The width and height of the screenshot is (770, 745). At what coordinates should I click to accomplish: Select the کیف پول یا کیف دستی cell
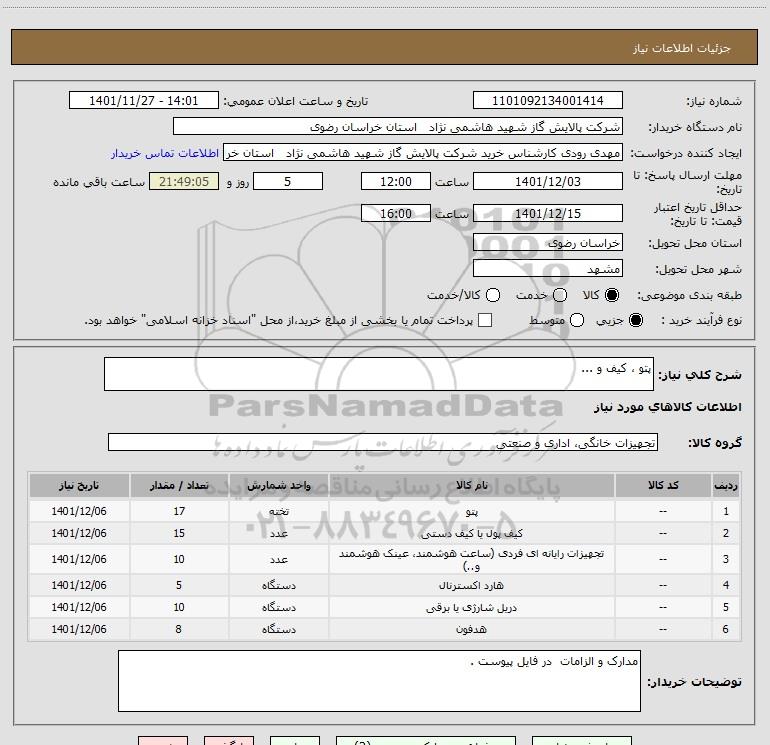tap(471, 533)
